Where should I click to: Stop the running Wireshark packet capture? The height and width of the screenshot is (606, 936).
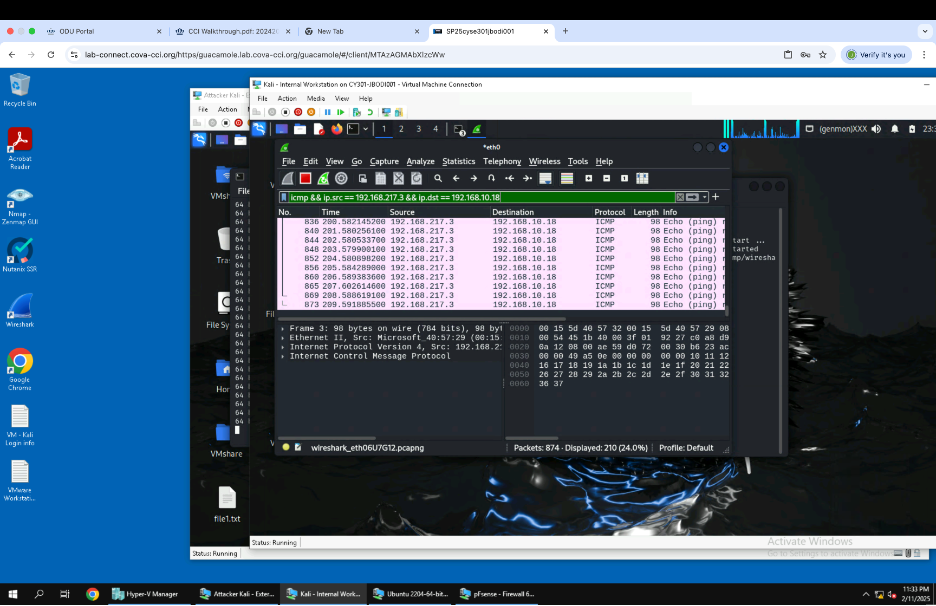pos(305,179)
